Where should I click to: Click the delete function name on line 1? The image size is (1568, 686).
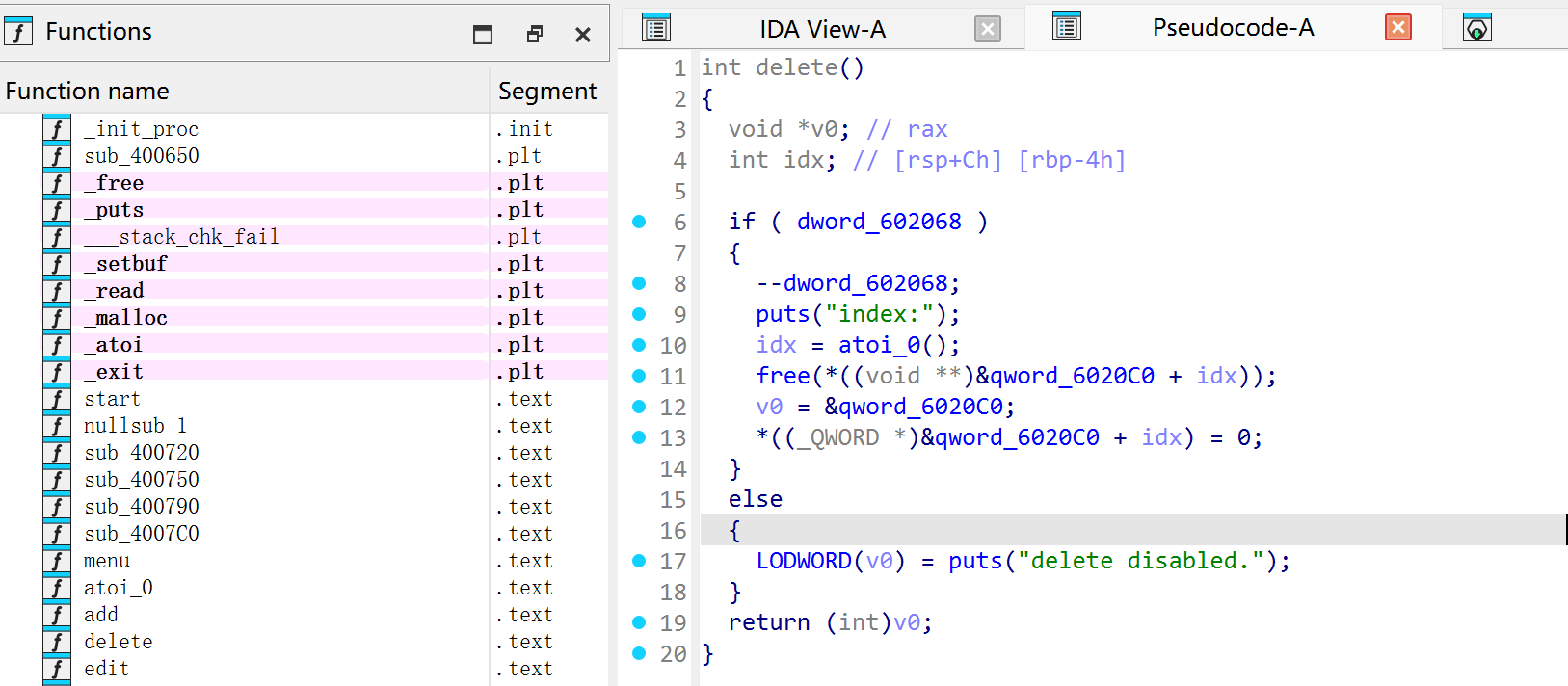coord(797,67)
